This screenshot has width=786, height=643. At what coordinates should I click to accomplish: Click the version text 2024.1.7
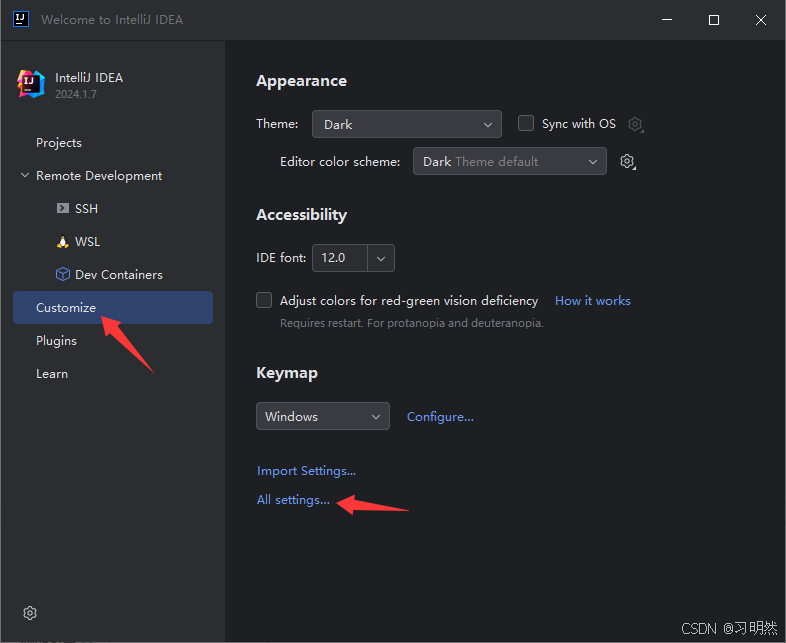76,94
